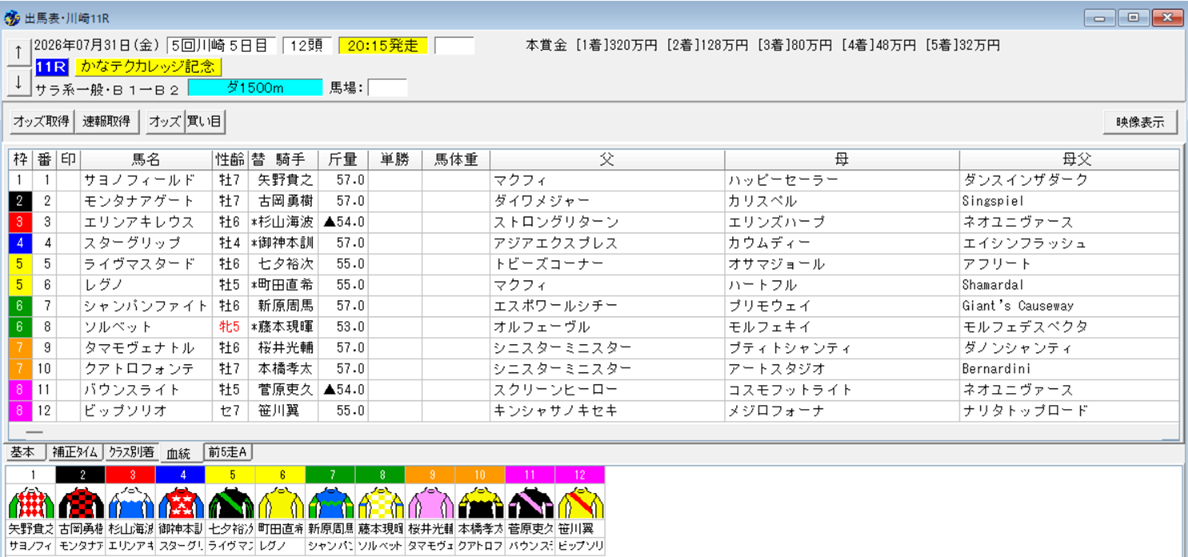
Task: Click the 12頭 runner count field
Action: click(307, 45)
